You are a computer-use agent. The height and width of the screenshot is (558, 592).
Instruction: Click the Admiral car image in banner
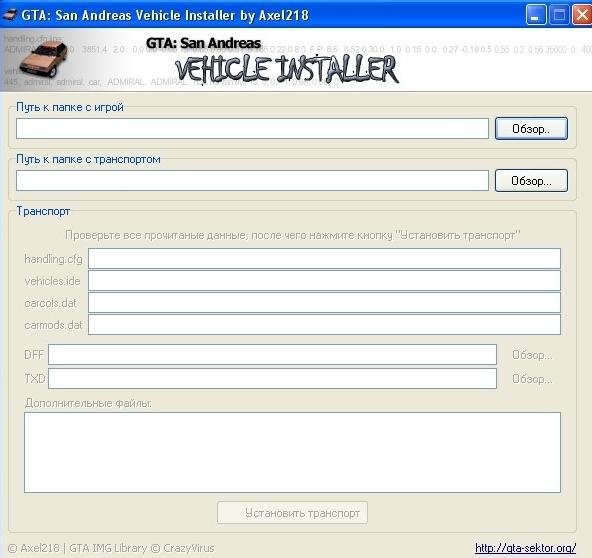[44, 60]
